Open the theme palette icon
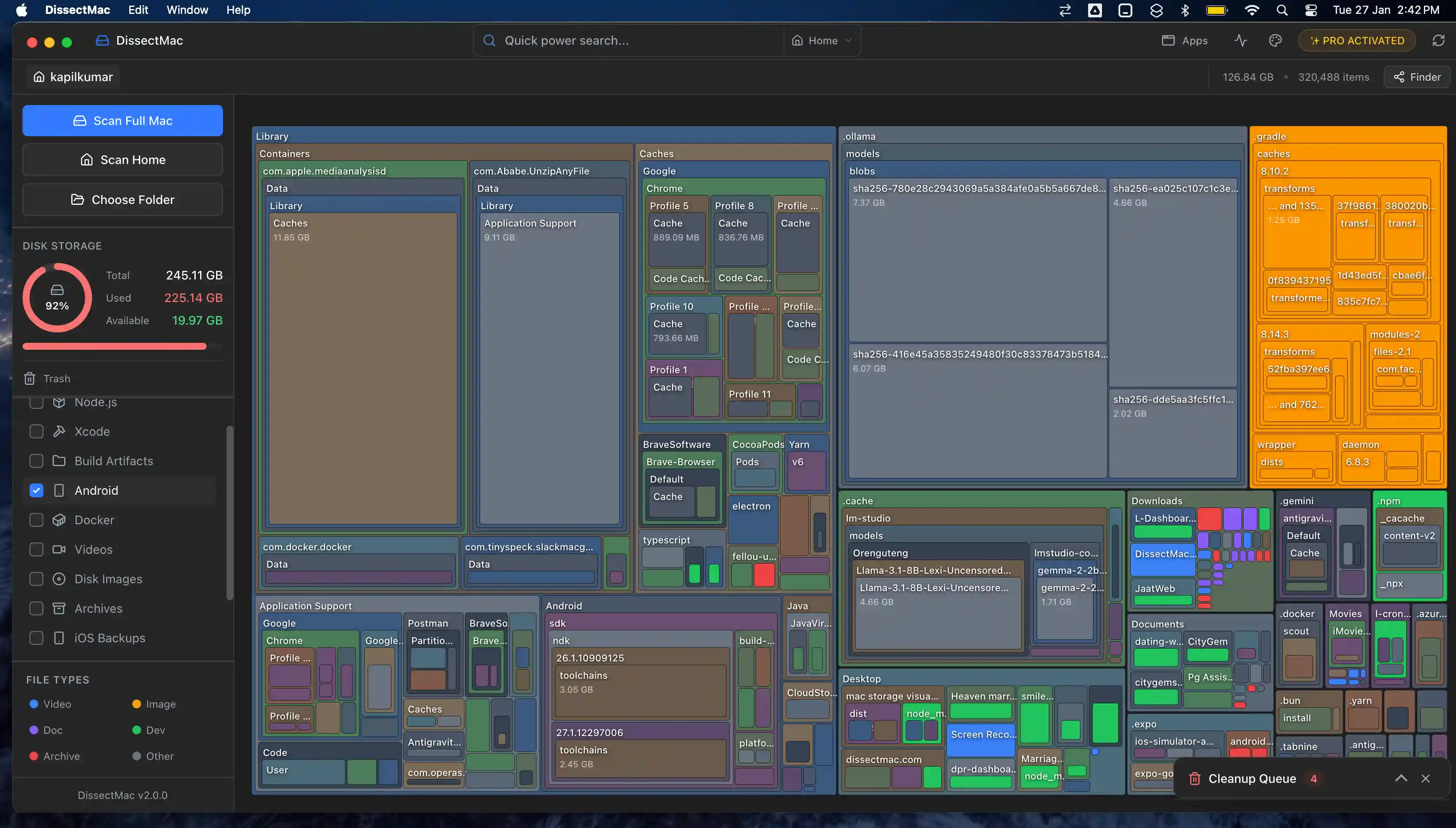1456x828 pixels. pos(1275,40)
